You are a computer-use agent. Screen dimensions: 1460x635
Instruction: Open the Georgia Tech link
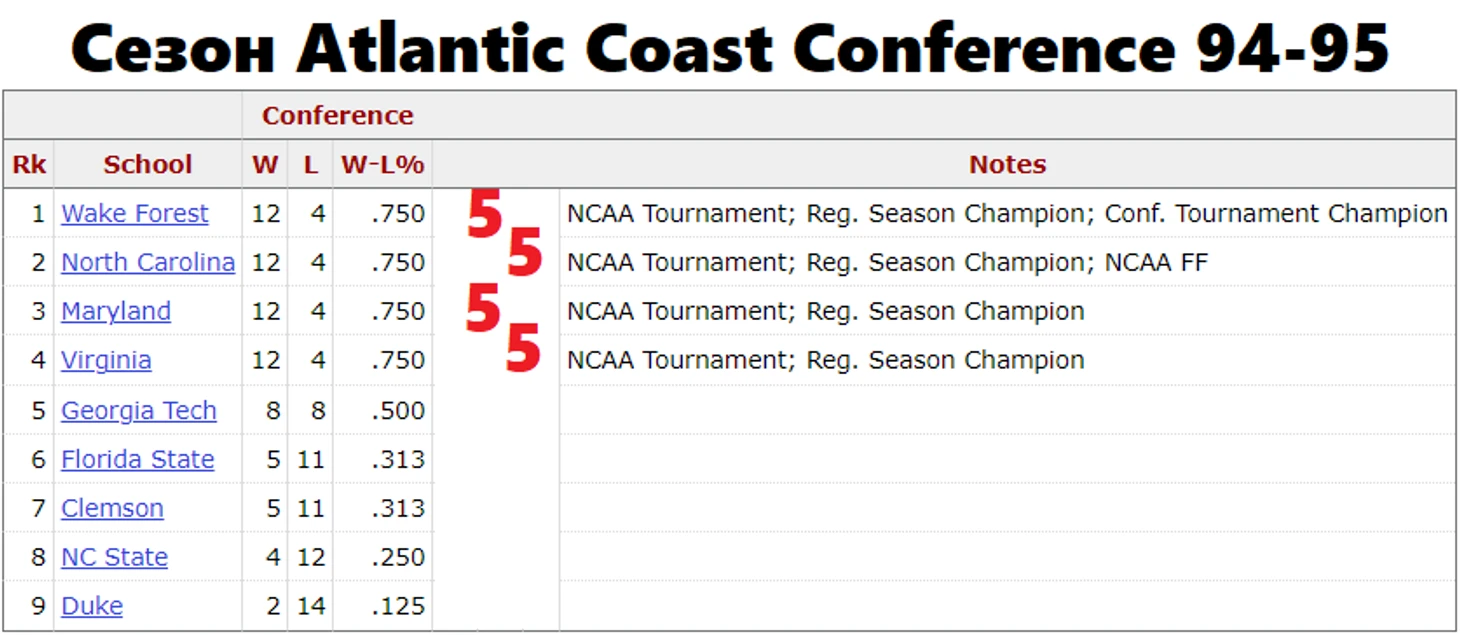click(139, 410)
